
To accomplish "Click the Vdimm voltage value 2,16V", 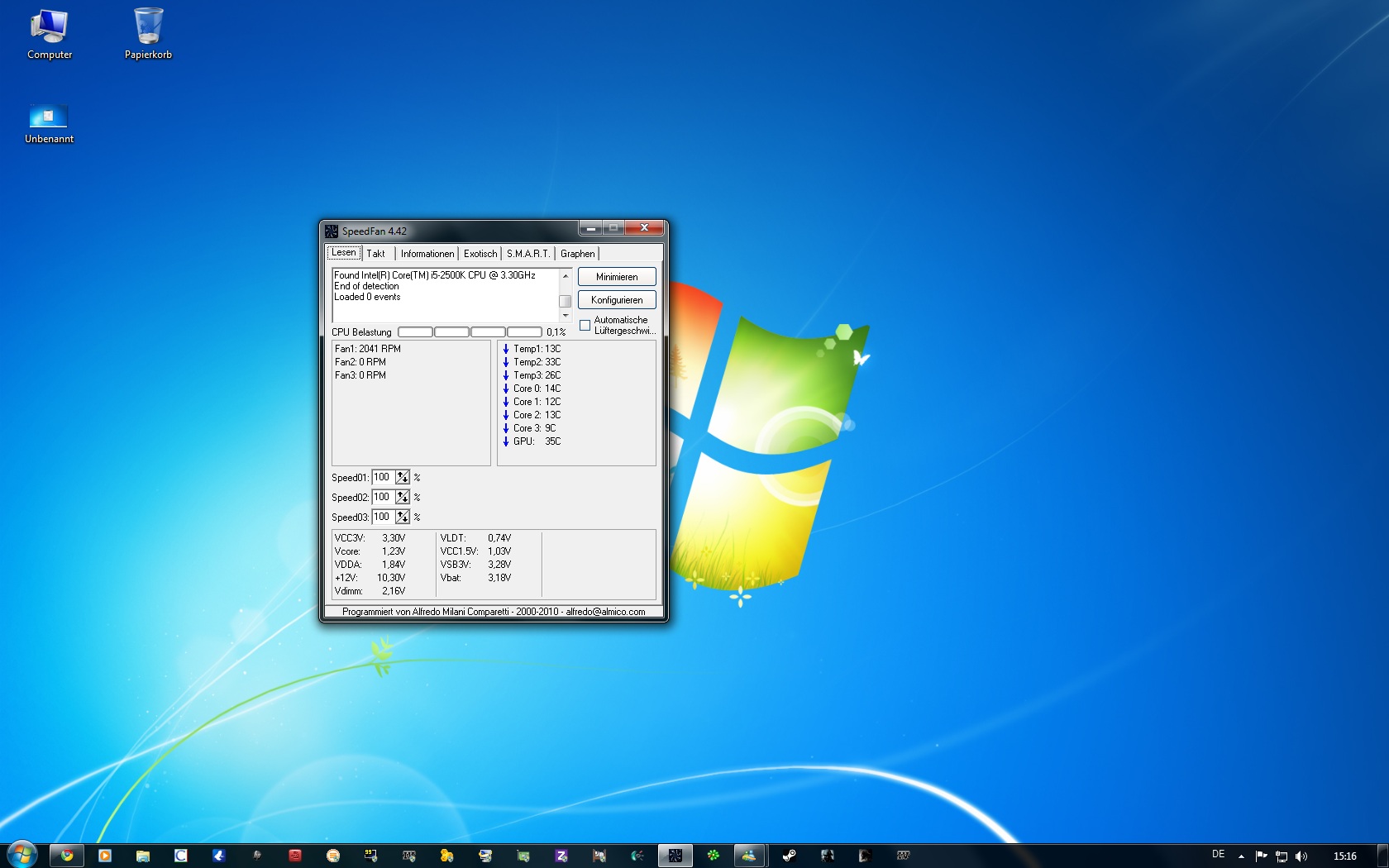I will 394,591.
